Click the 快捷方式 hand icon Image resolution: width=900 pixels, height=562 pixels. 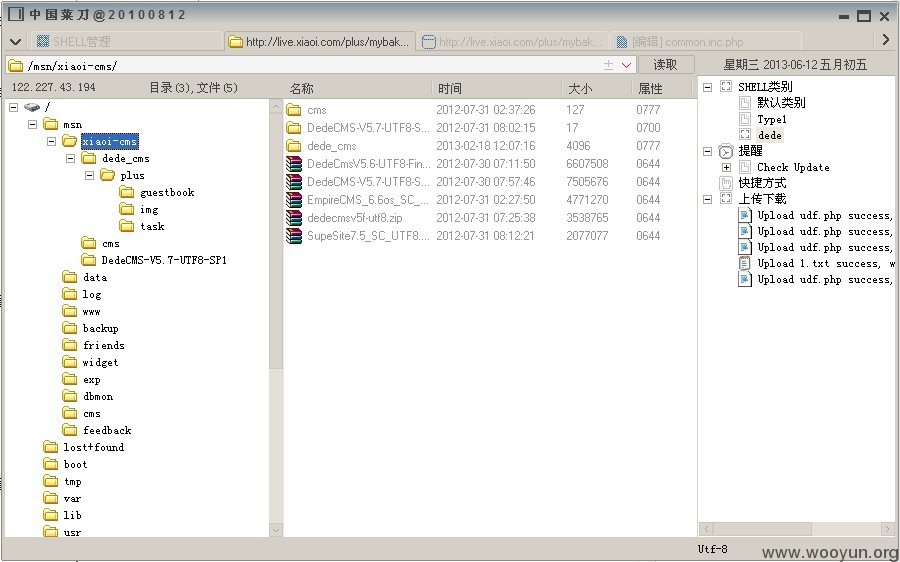point(726,183)
